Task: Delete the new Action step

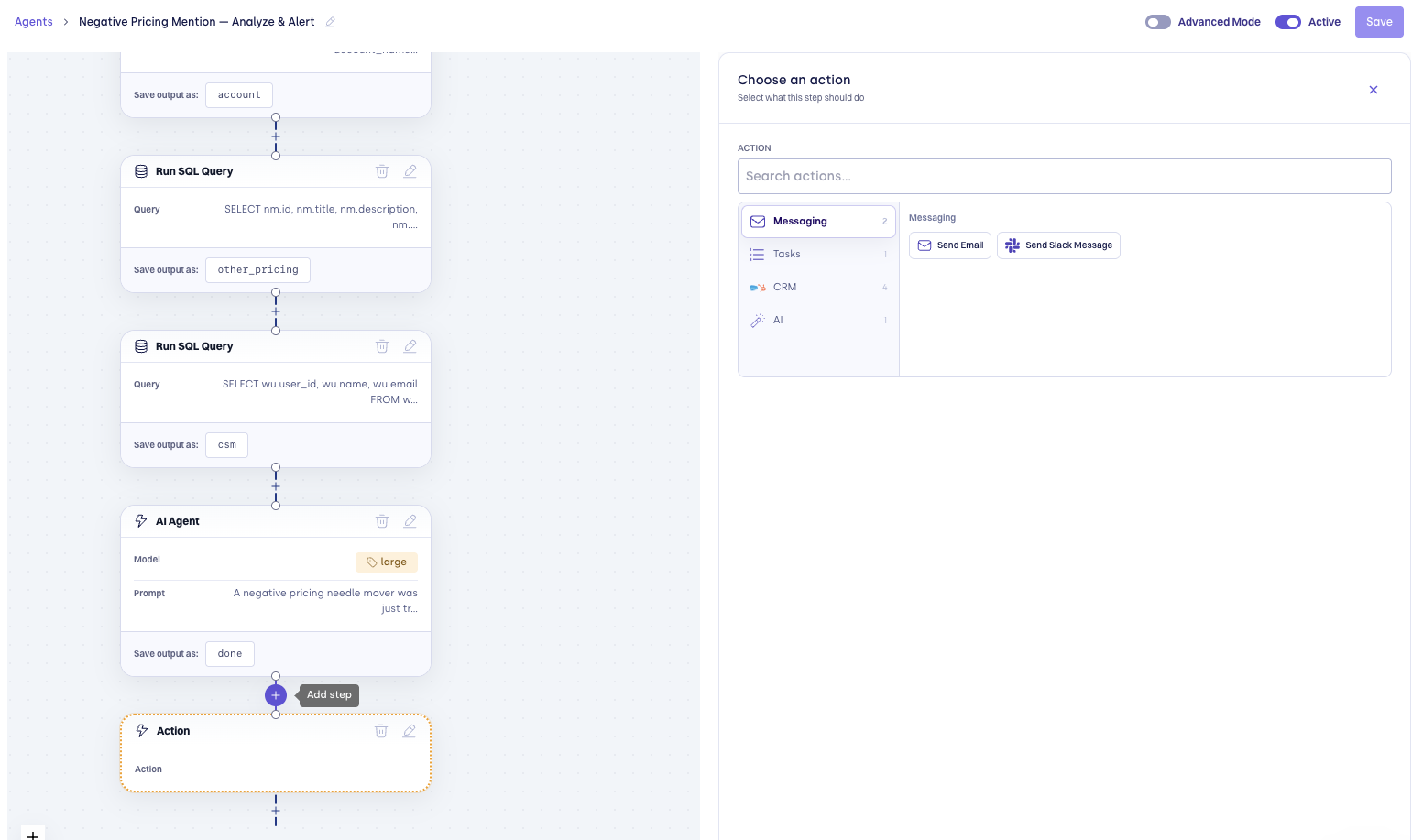Action: coord(381,731)
